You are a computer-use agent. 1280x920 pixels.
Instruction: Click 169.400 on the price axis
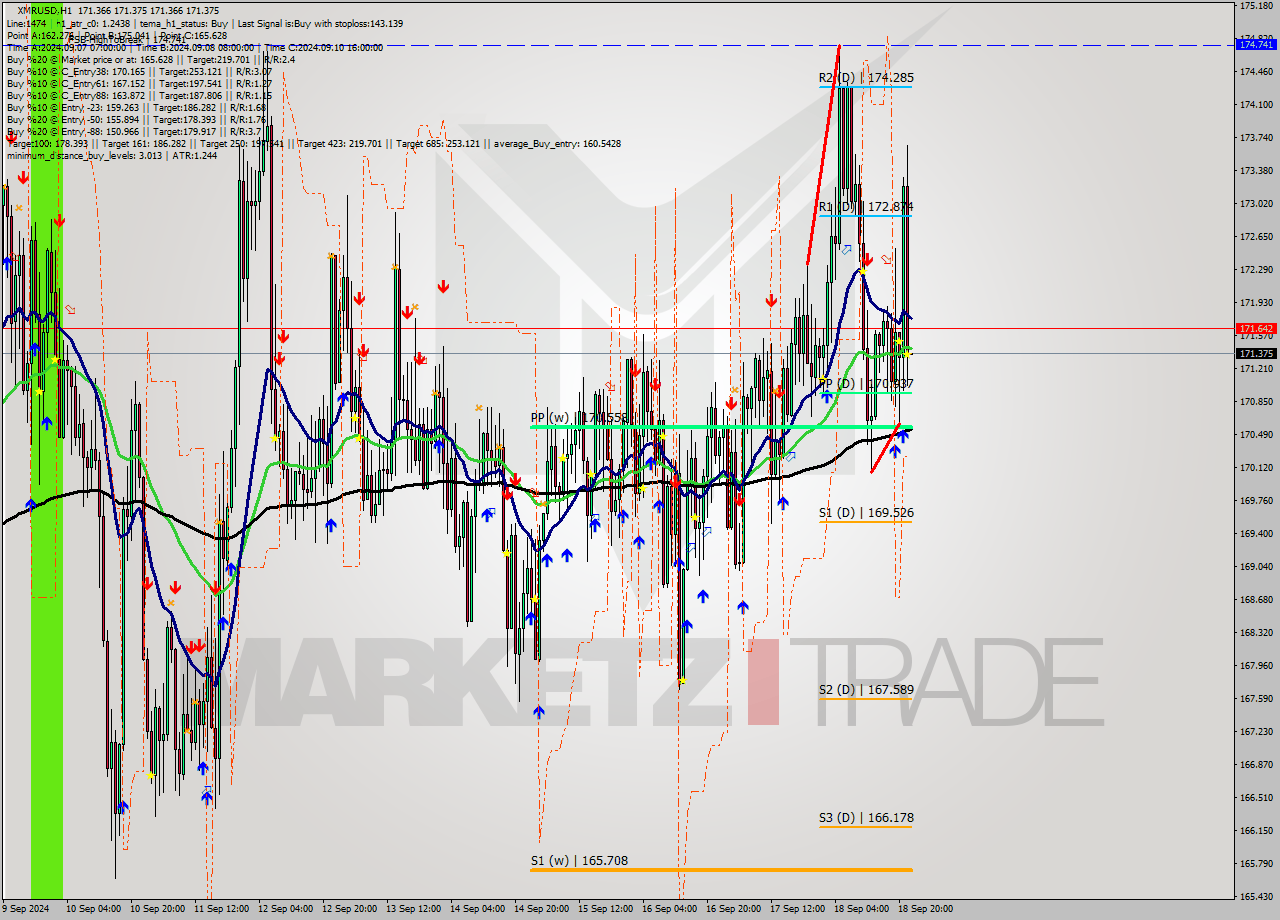pos(1256,533)
